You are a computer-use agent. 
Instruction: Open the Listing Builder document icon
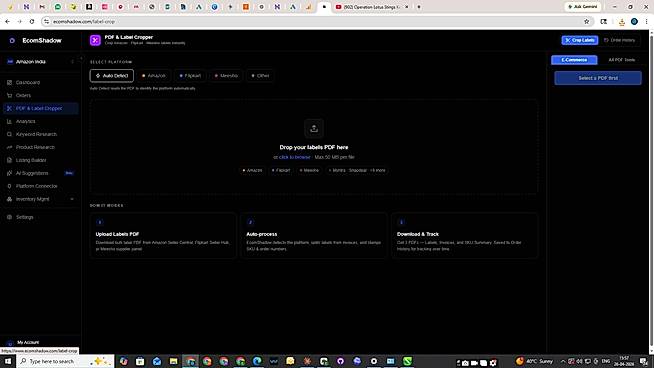click(9, 160)
